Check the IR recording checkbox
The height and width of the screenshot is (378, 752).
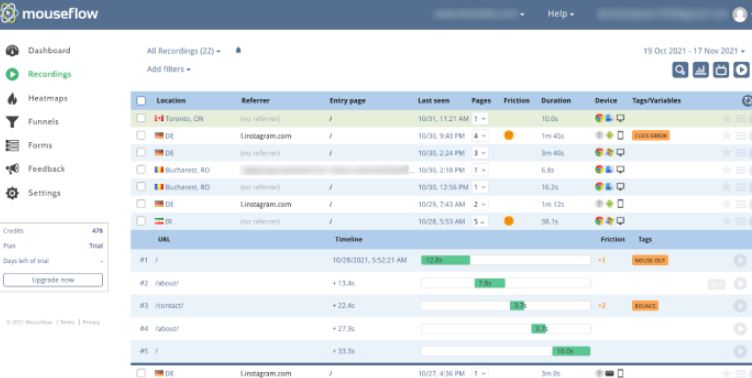141,221
